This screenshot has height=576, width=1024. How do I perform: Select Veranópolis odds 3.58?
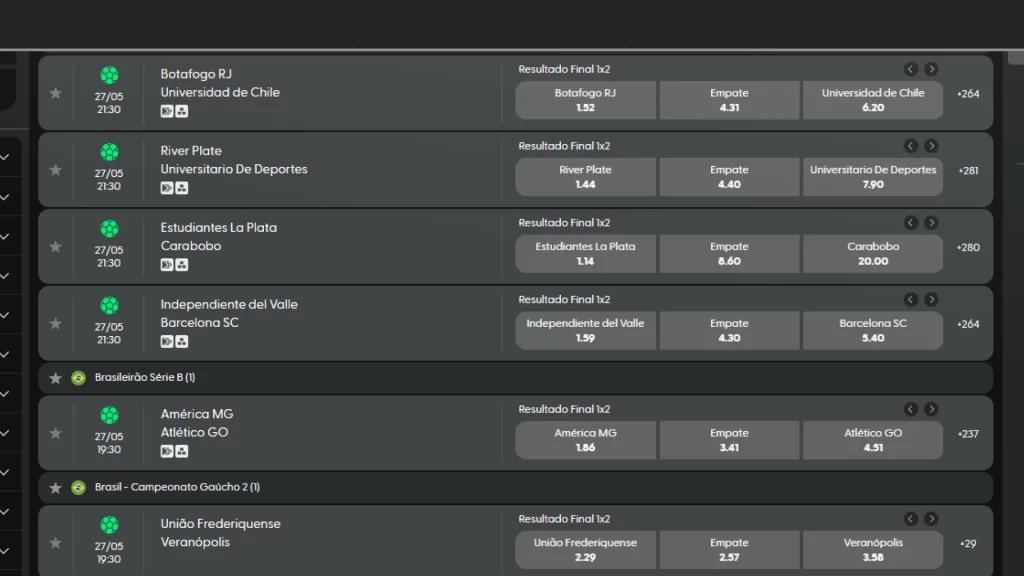[872, 550]
